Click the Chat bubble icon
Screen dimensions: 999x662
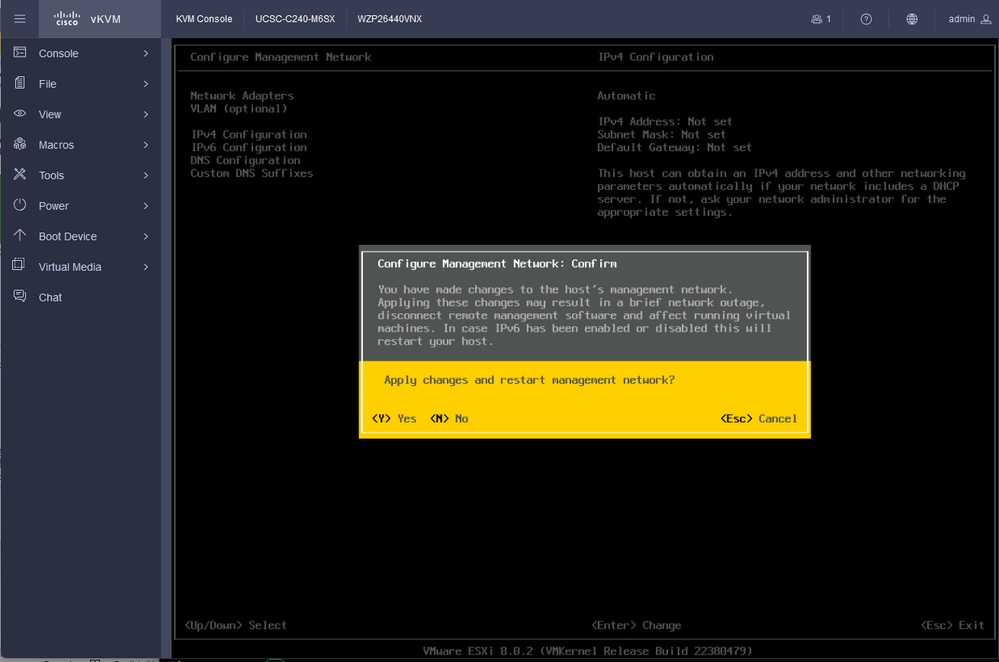(x=20, y=296)
